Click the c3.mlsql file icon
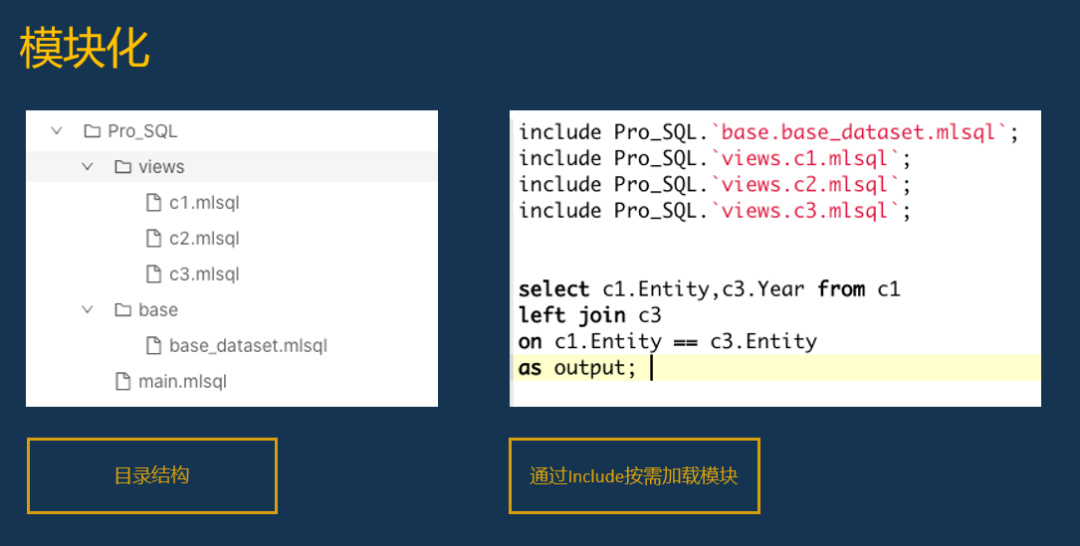 click(x=153, y=274)
